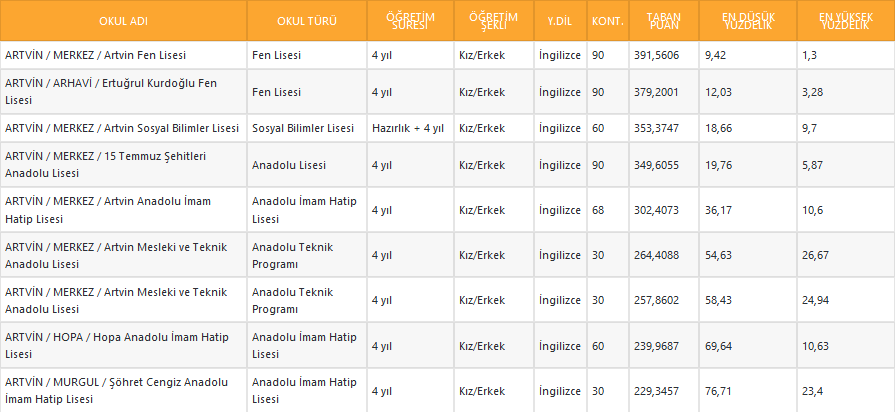Open Ertuğrul Kurdoğlu Fen Lisesi entry
Screen dimensions: 895x412
click(110, 92)
